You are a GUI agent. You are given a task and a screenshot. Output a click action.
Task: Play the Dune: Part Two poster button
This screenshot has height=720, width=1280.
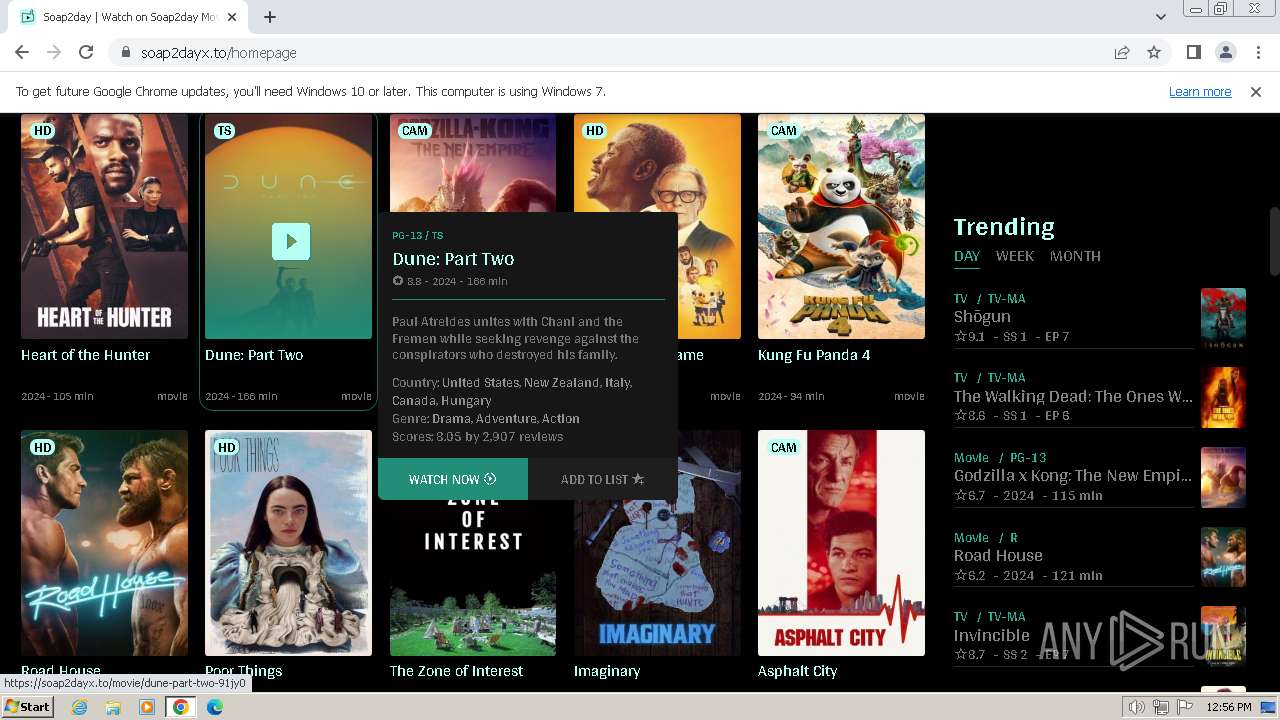pos(291,241)
